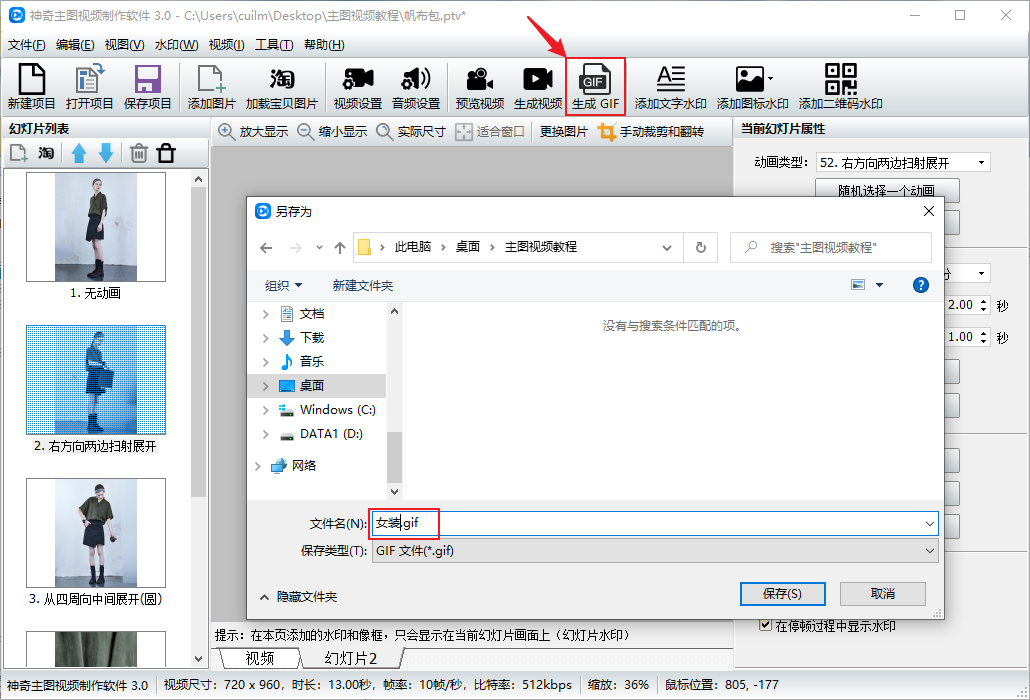
Task: Open the 文件名 history dropdown arrow
Action: [x=929, y=523]
